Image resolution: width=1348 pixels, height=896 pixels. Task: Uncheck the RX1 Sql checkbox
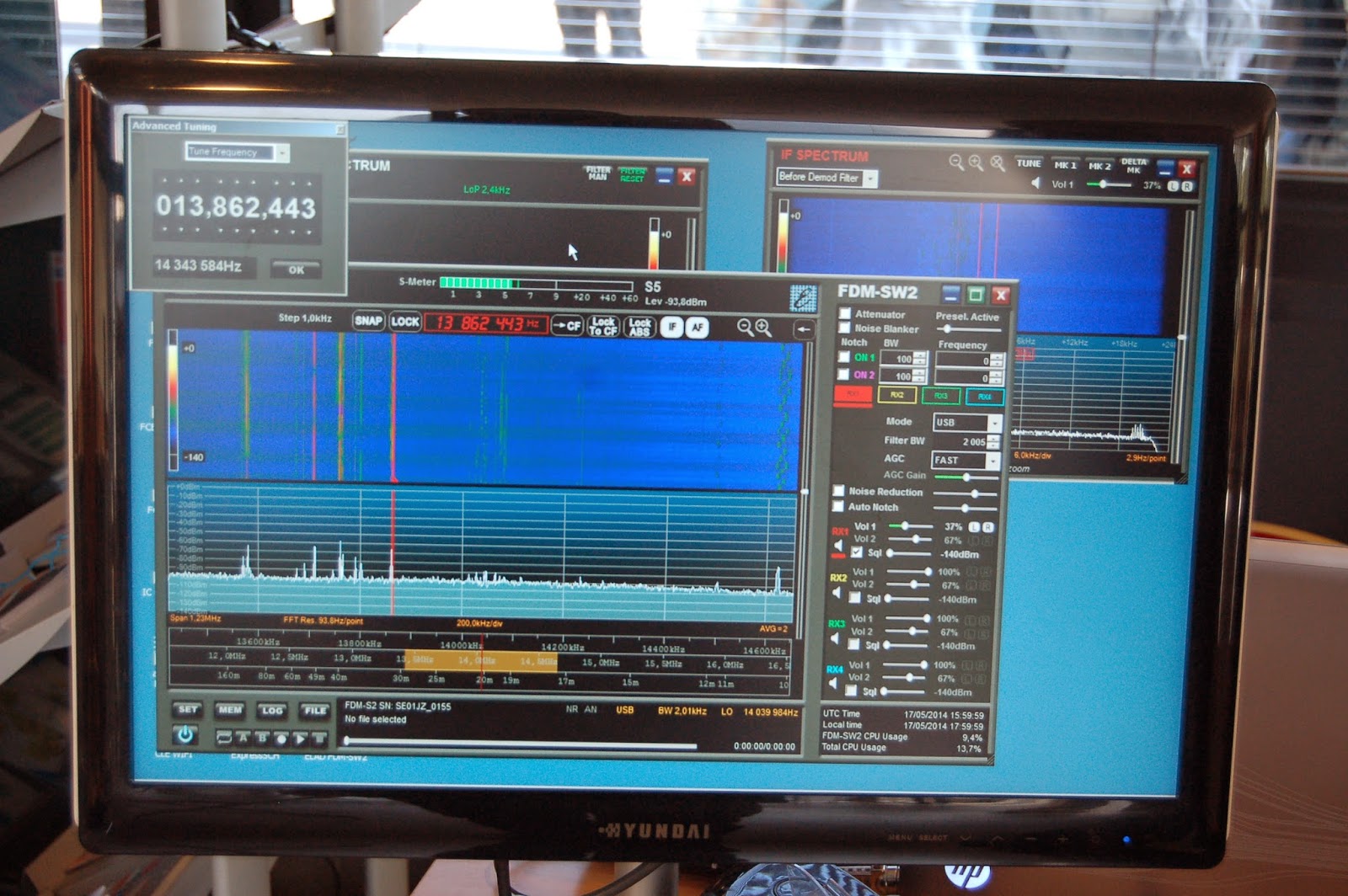tap(857, 552)
